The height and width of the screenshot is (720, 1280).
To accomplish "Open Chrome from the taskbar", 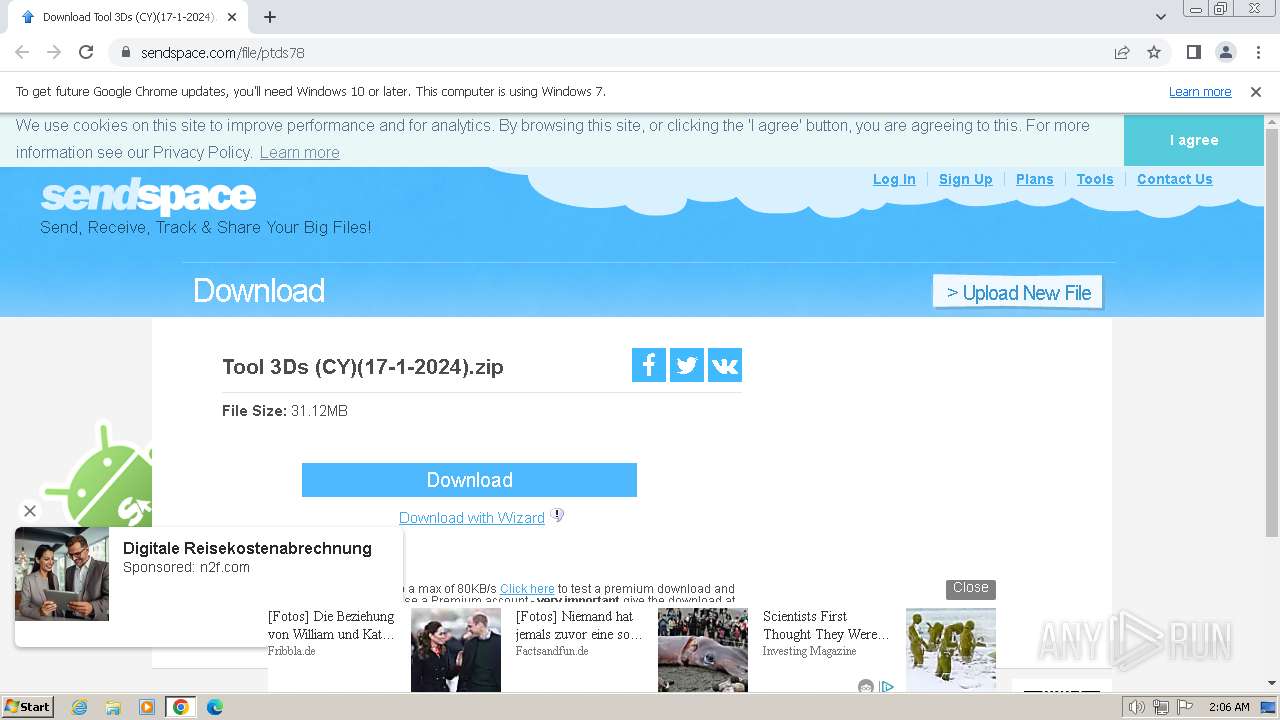I will (x=181, y=707).
